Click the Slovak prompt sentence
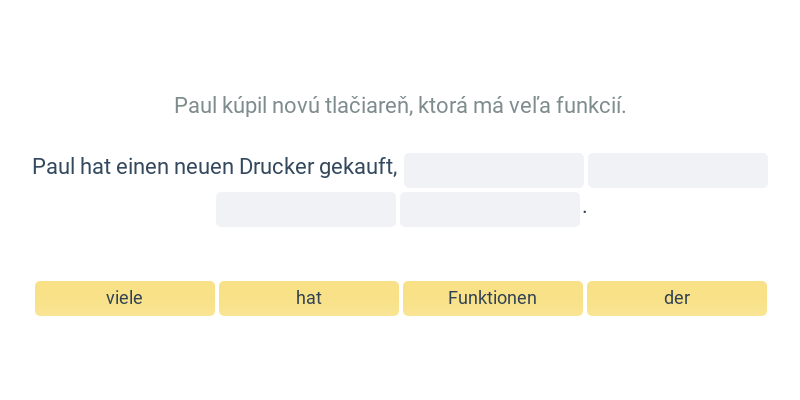This screenshot has height=400, width=800. (x=400, y=106)
